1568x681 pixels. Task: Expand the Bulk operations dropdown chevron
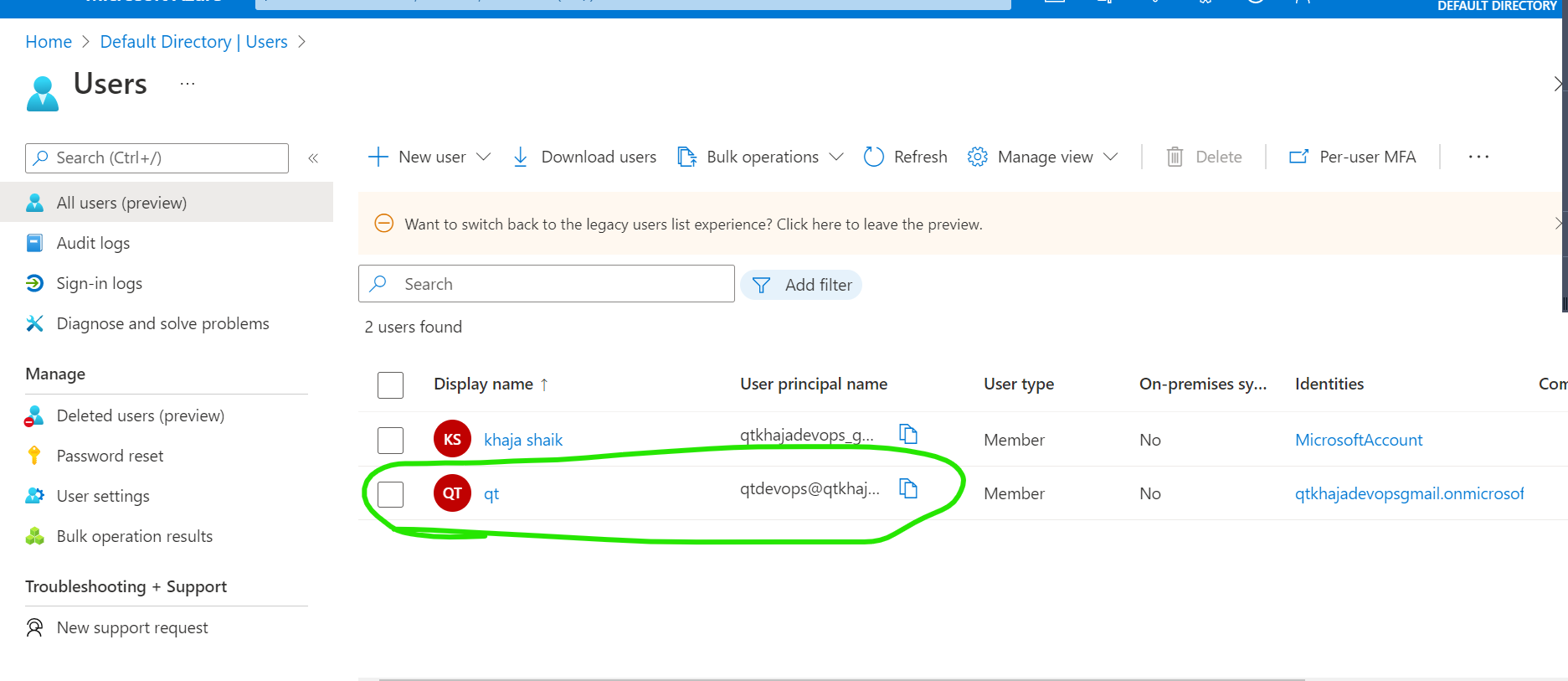pyautogui.click(x=836, y=157)
